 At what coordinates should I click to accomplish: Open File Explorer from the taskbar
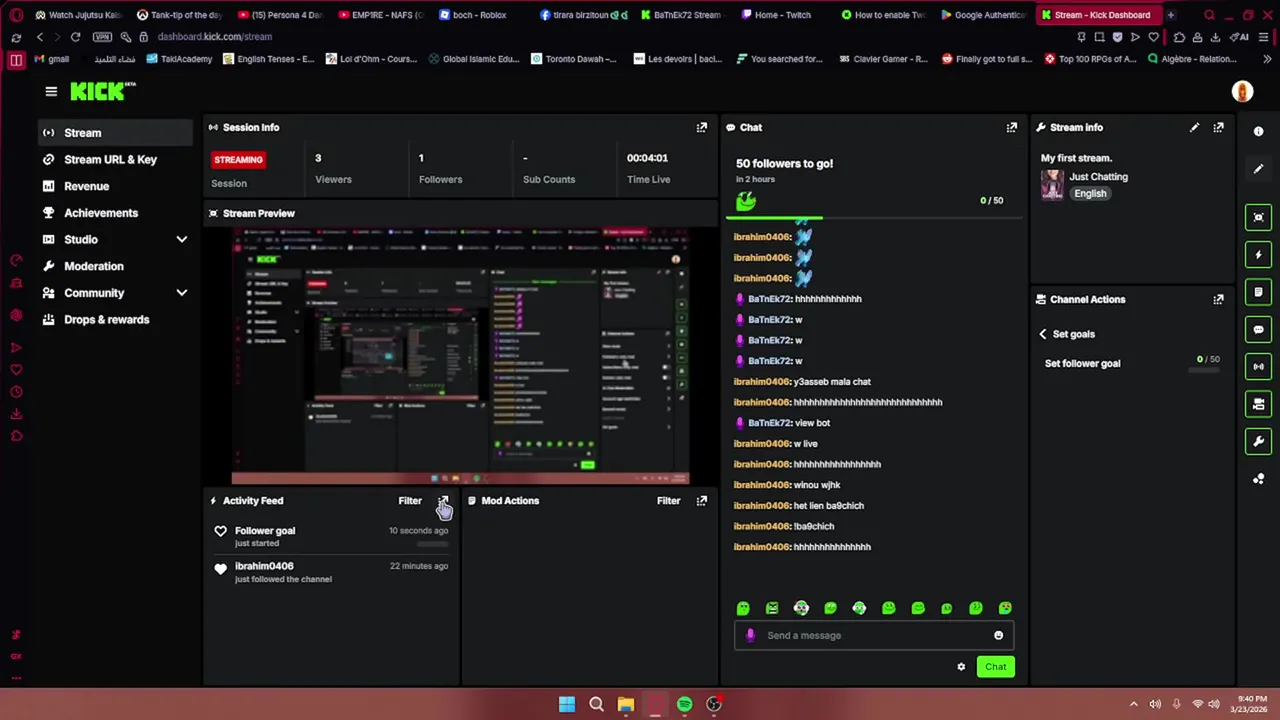[x=625, y=704]
